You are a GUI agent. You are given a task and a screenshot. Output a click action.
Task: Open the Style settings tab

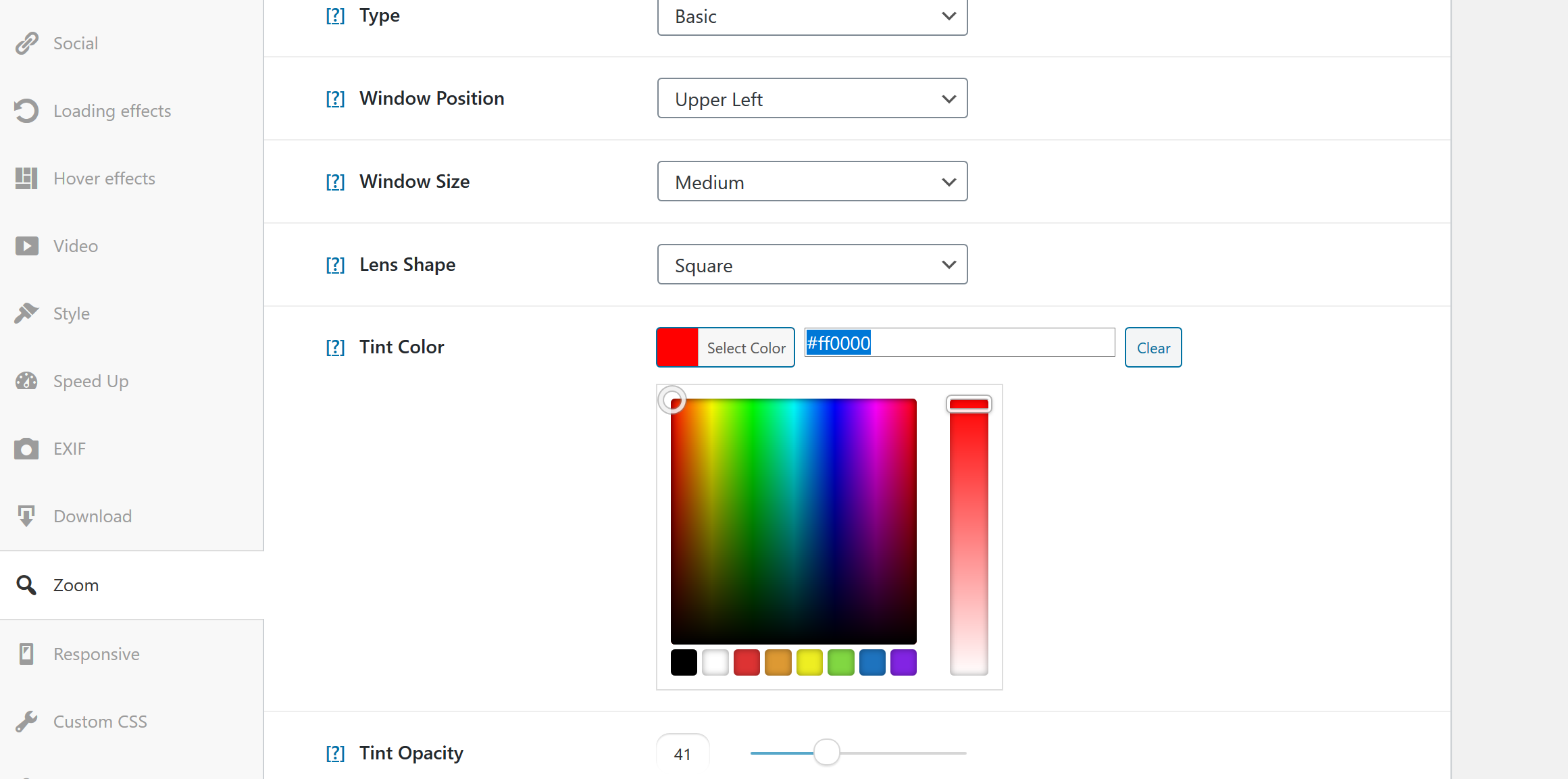pos(132,313)
